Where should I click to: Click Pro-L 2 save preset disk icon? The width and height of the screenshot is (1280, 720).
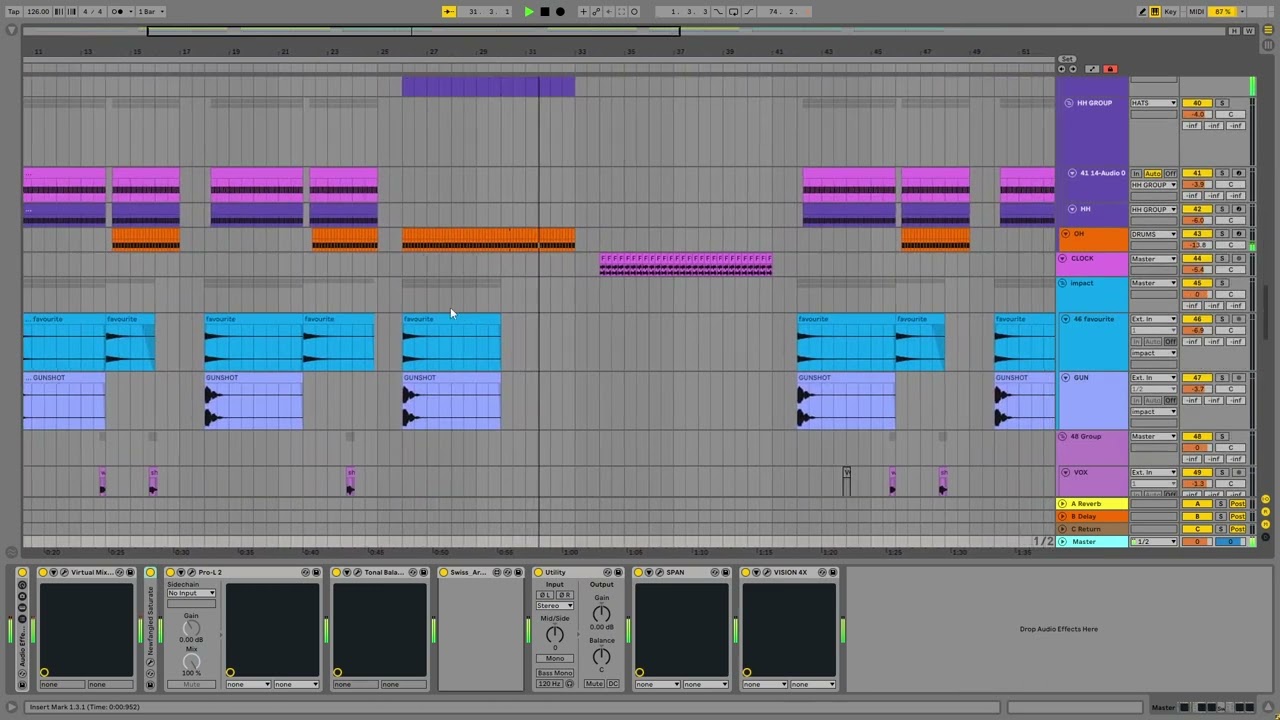pyautogui.click(x=316, y=572)
